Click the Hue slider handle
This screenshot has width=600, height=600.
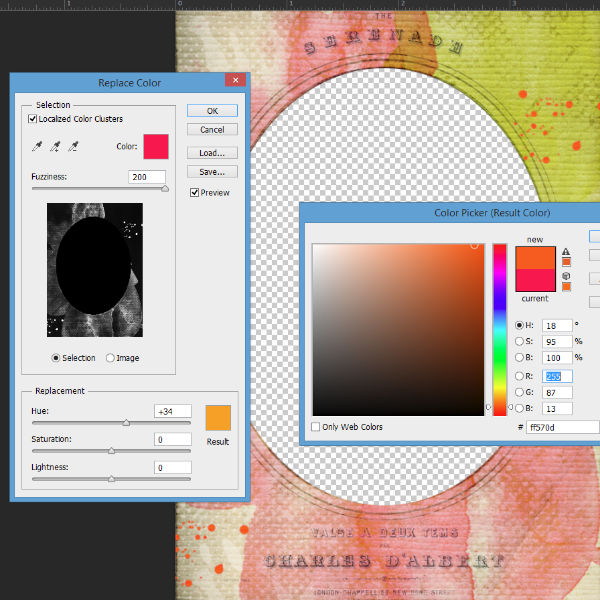(126, 423)
